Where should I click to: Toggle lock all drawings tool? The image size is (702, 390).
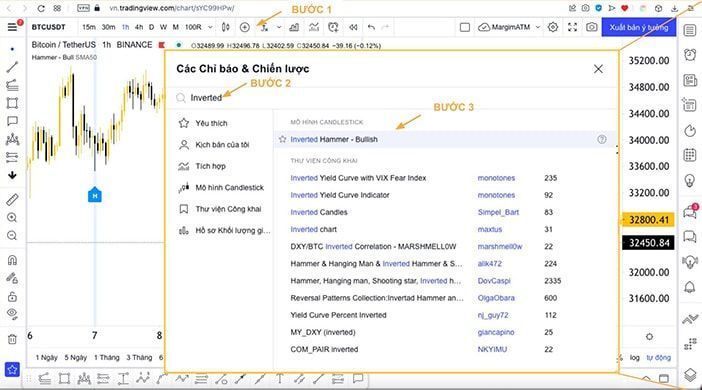12,296
